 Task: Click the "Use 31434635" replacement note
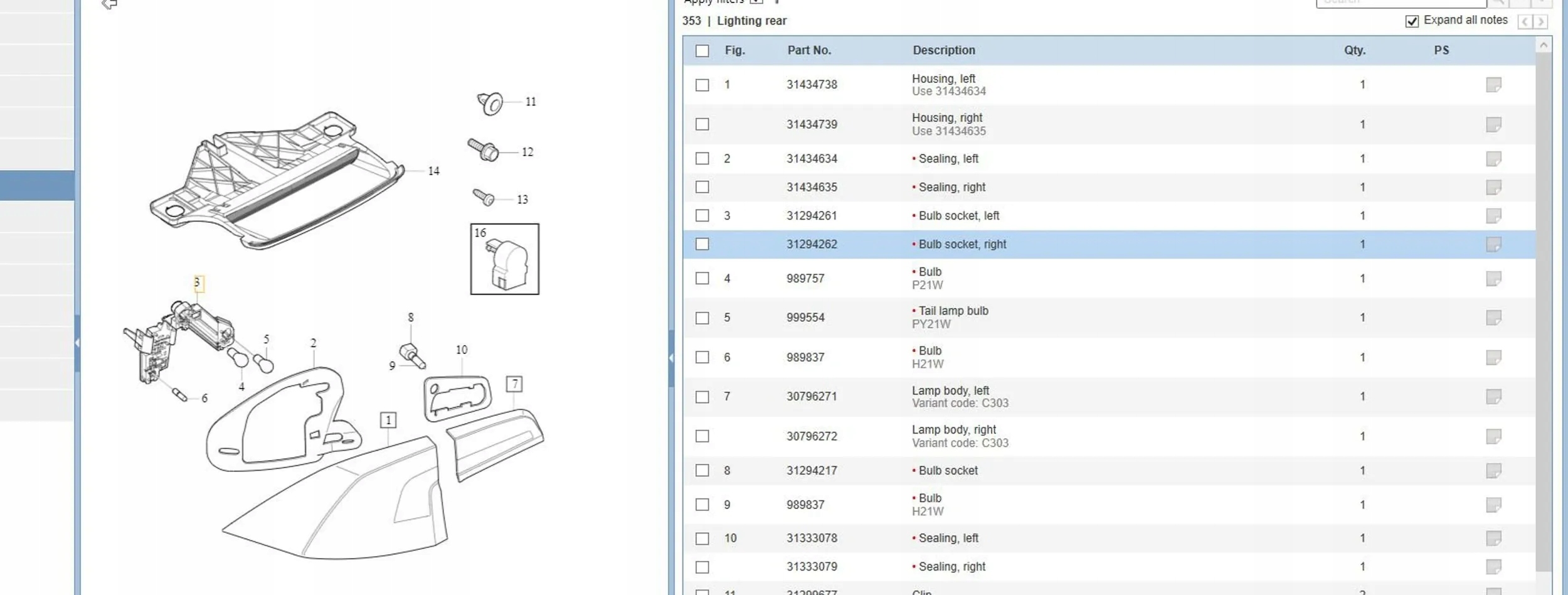tap(949, 131)
